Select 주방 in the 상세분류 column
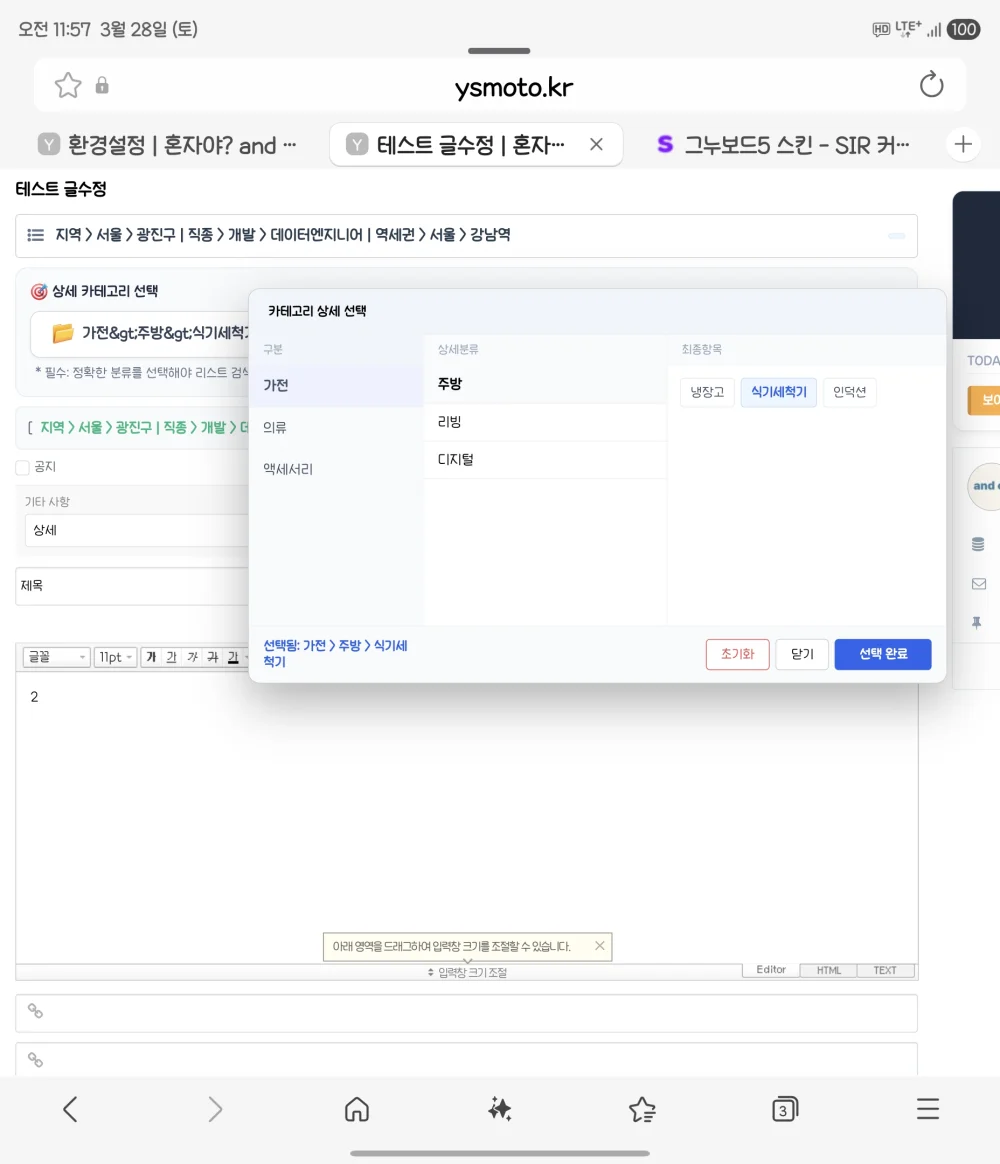This screenshot has height=1164, width=1000. coord(546,384)
